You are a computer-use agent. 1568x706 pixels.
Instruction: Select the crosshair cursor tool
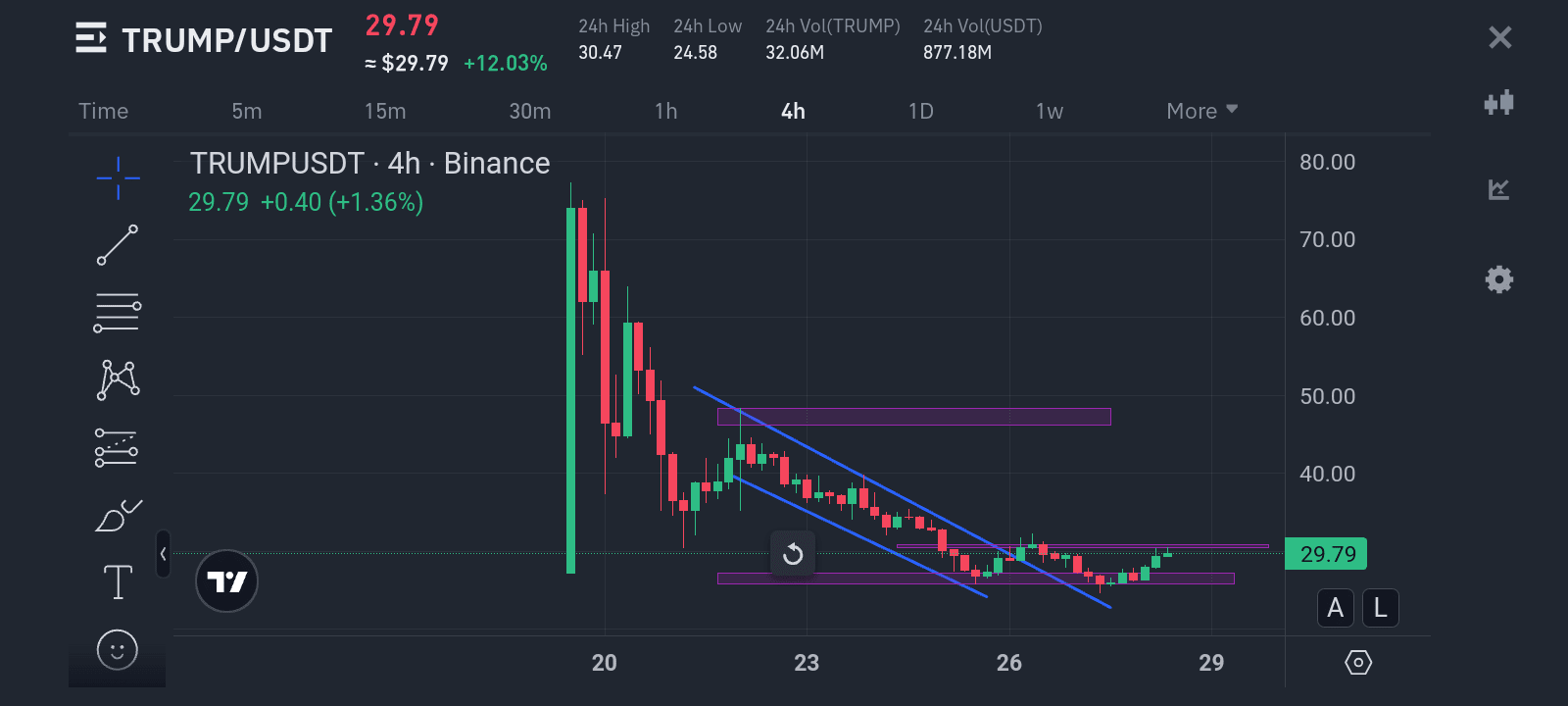(118, 178)
